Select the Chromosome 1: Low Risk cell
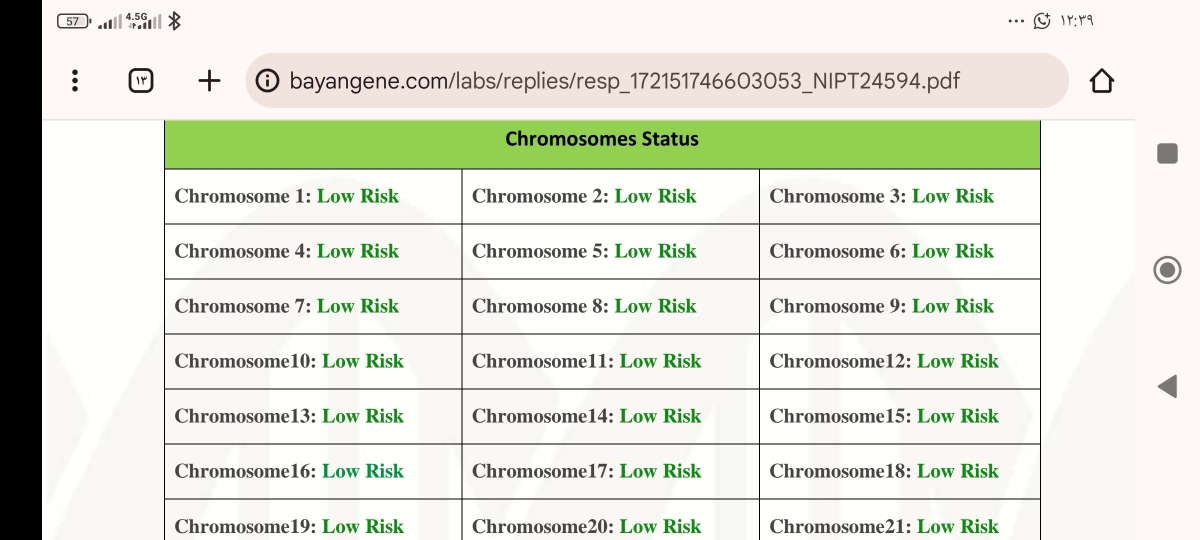The image size is (1200, 540). tap(313, 196)
